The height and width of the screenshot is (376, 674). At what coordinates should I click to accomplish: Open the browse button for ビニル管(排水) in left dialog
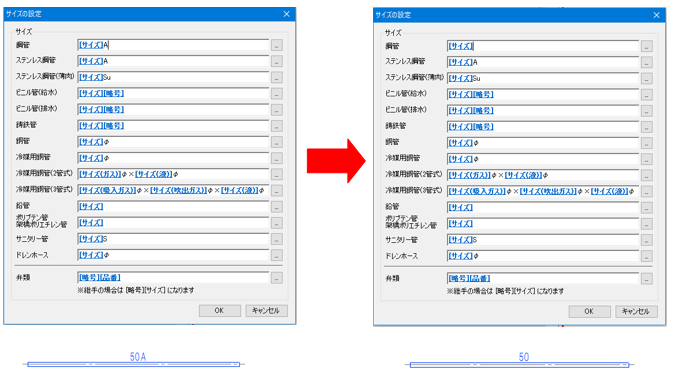point(277,110)
